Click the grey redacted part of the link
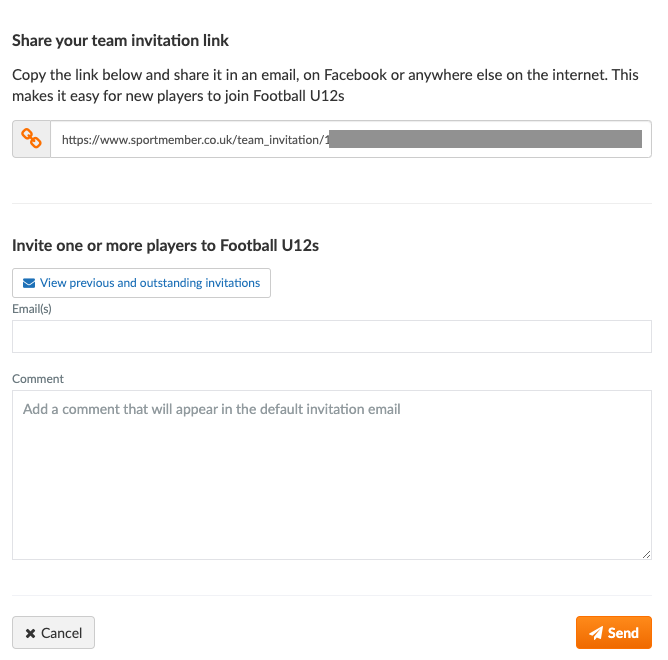 pyautogui.click(x=485, y=139)
